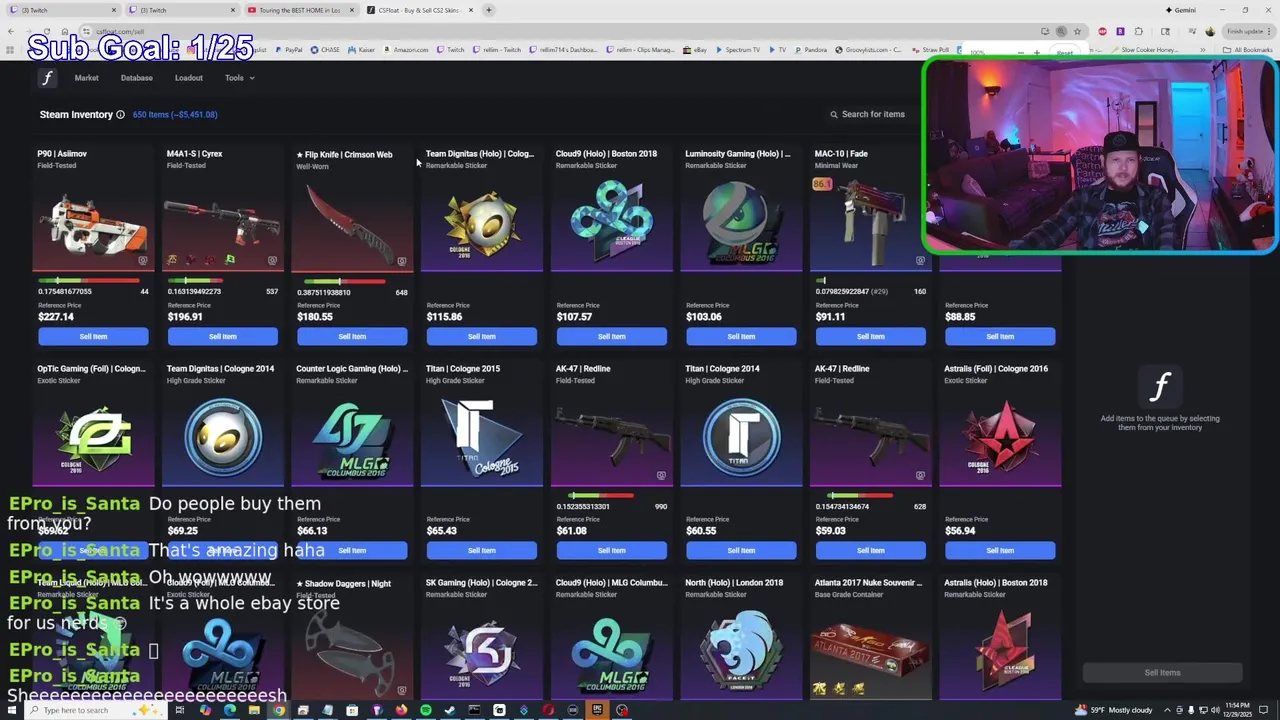Select the North Holo London 2018 sticker

coord(741,650)
